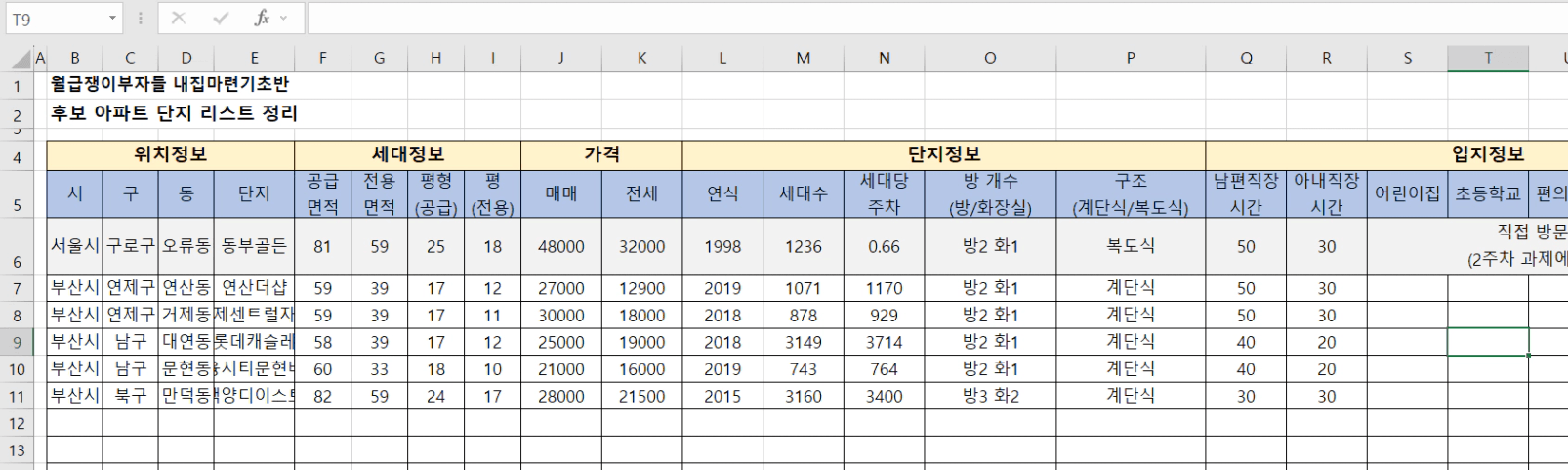The image size is (1568, 470).
Task: Click the 구조 (계단식/복도식) header cell
Action: [x=1131, y=193]
